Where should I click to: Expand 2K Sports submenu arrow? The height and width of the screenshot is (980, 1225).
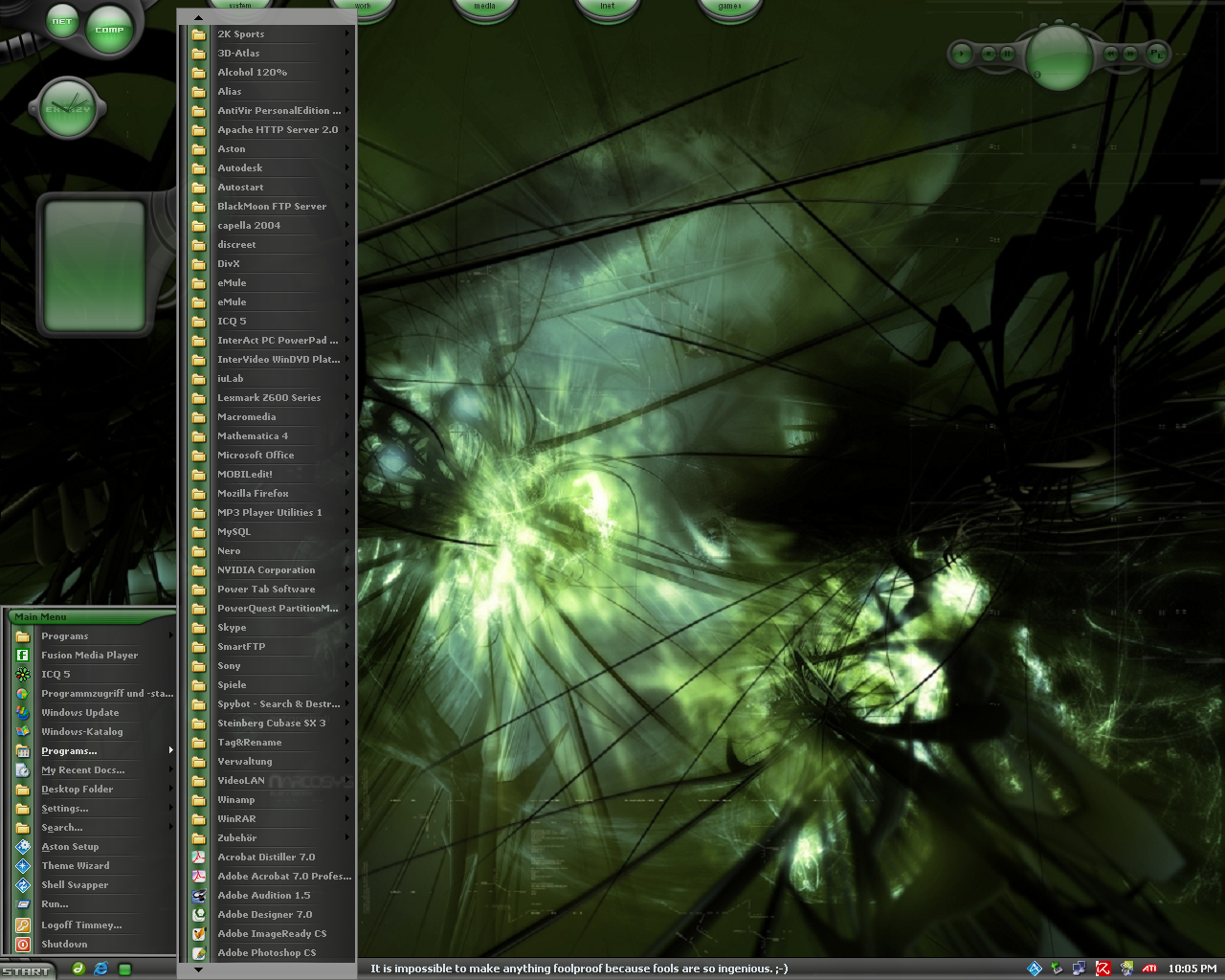(x=347, y=33)
